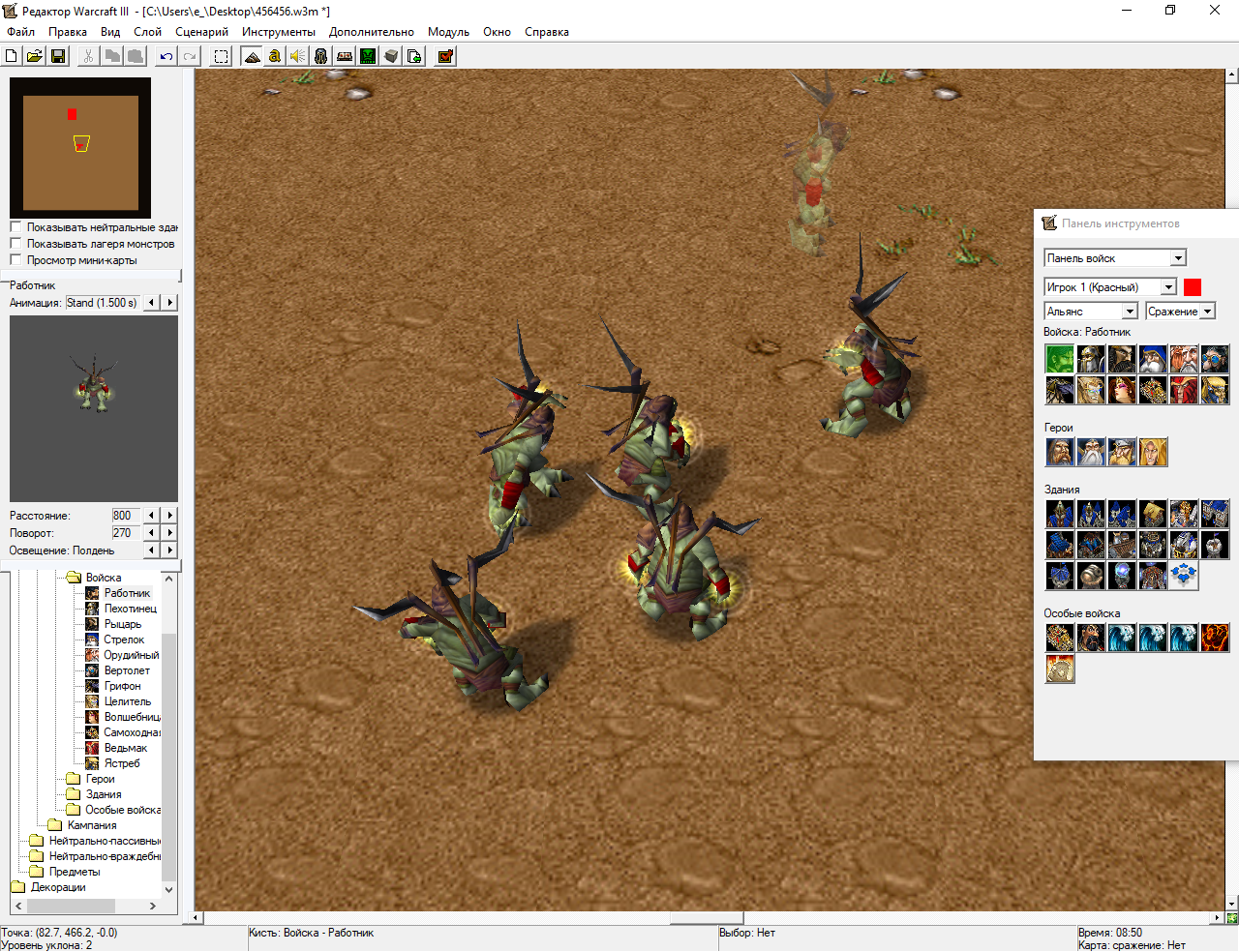
Task: Choose the Sorceress portrait in unit palette
Action: tap(1122, 390)
